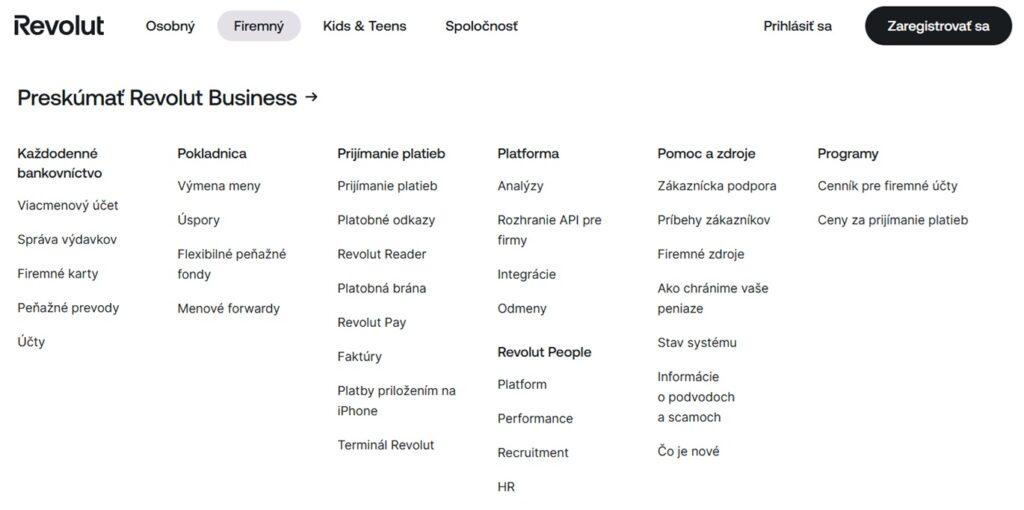Viewport: 1024px width, 510px height.
Task: Open the Osobný menu tab
Action: point(170,26)
